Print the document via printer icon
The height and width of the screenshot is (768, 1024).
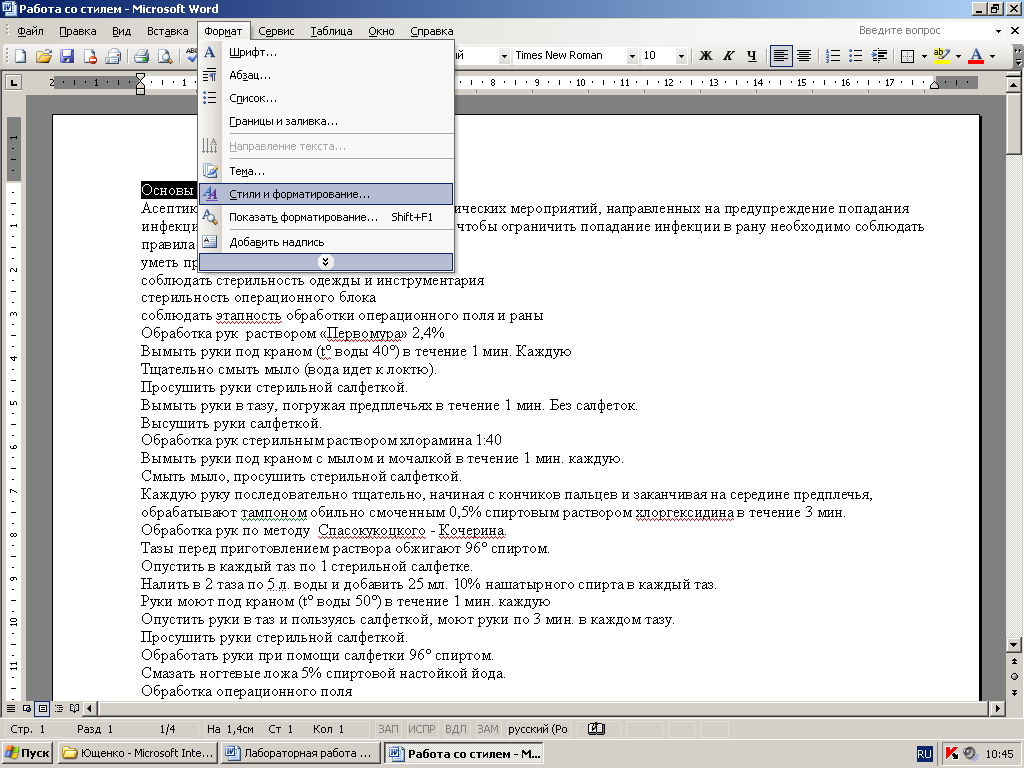(141, 56)
